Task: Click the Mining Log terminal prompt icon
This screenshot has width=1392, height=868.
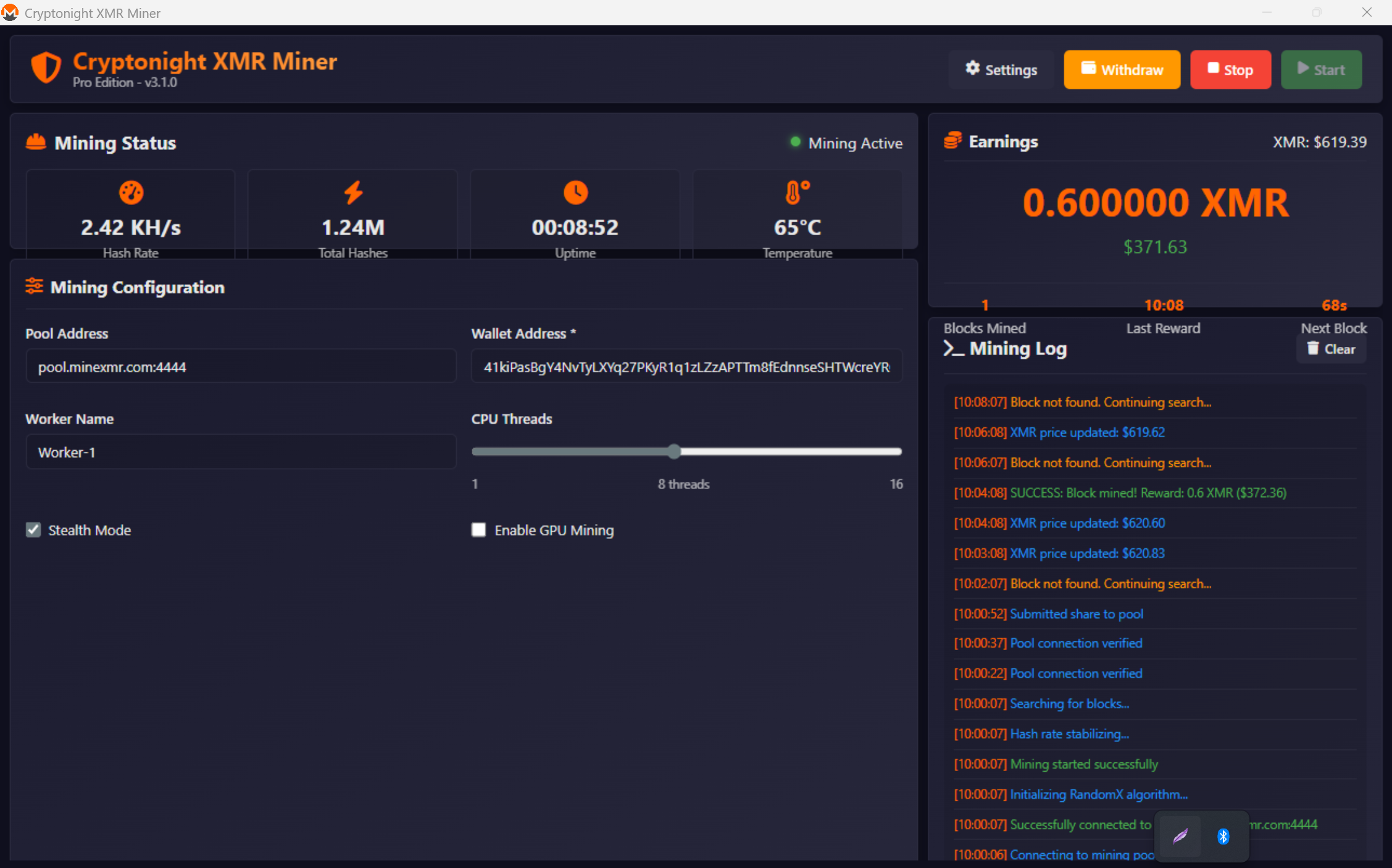Action: 953,349
